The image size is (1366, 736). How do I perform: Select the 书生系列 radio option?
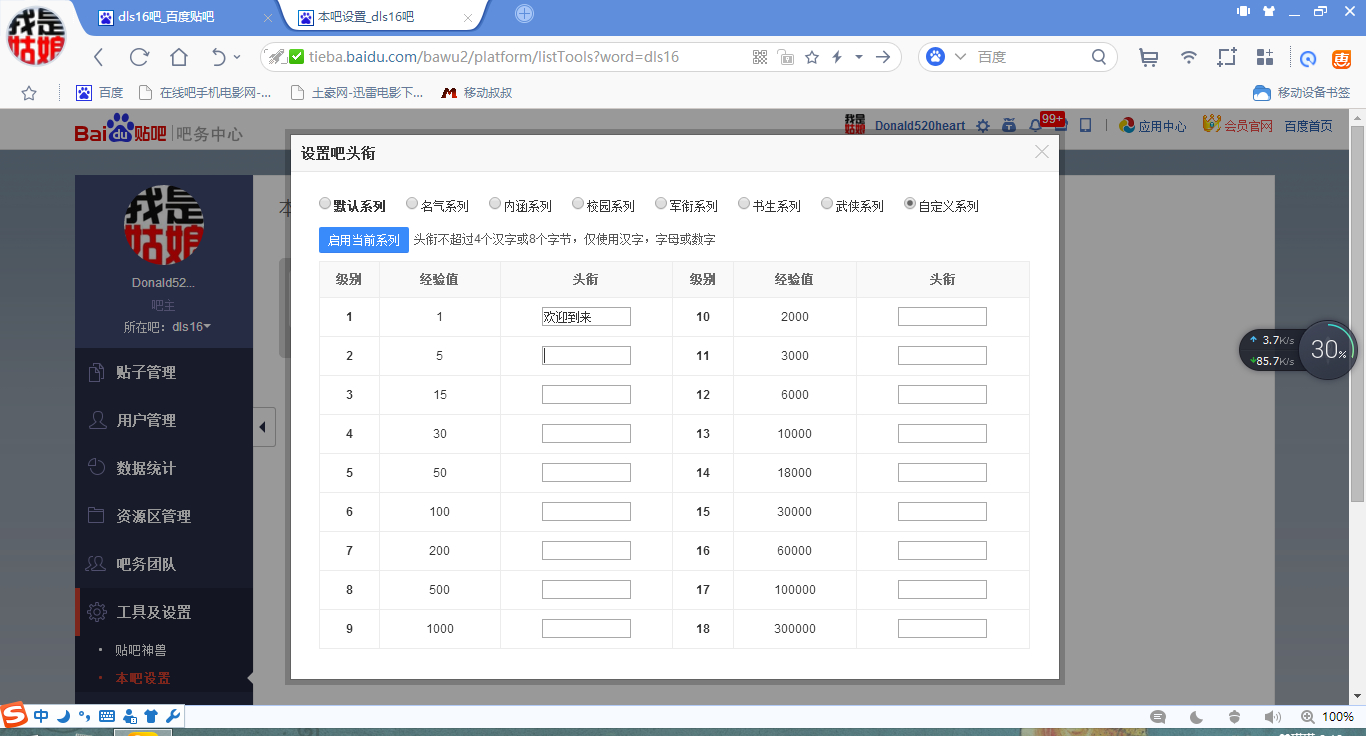[x=744, y=204]
